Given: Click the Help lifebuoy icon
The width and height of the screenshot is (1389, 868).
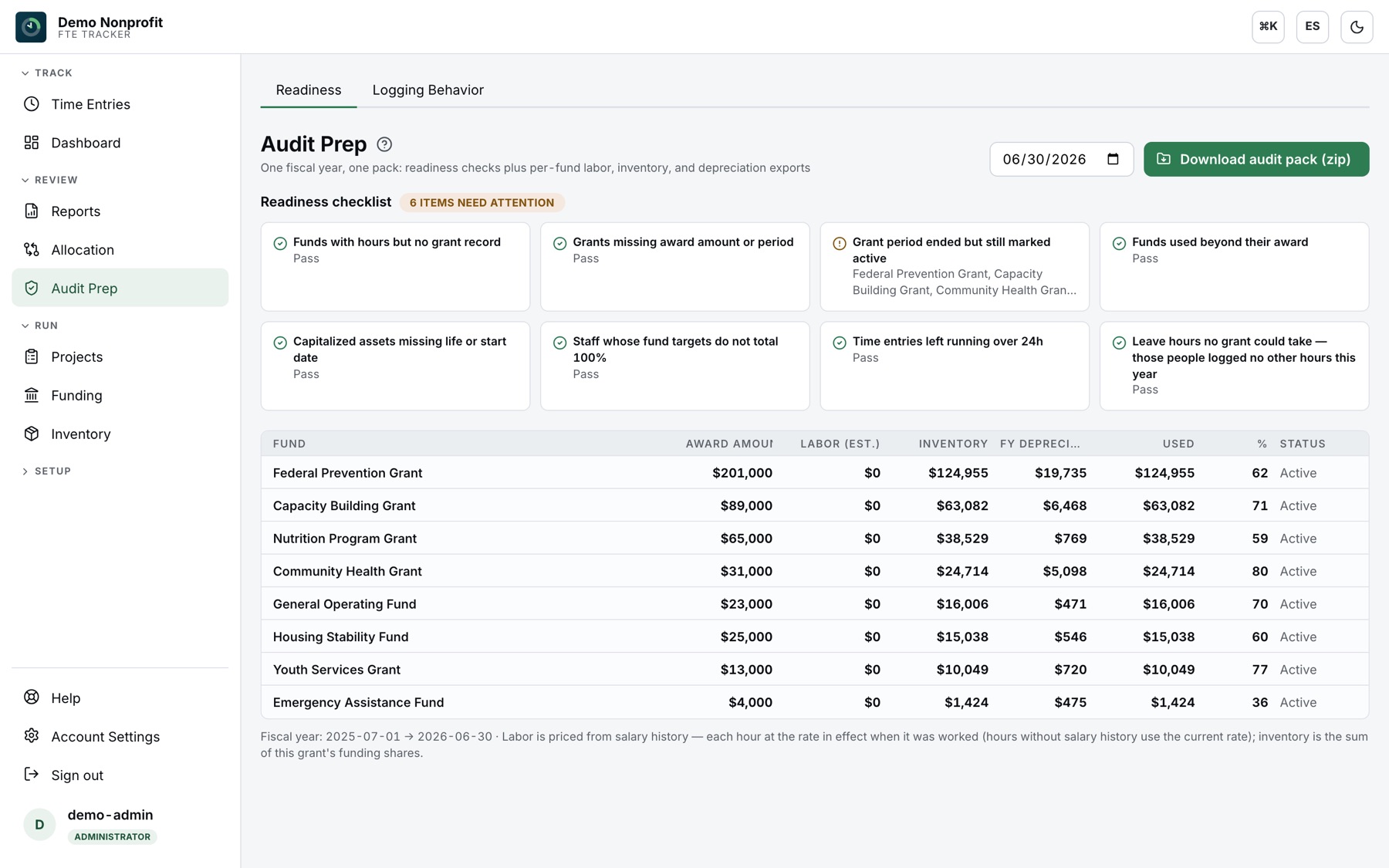Looking at the screenshot, I should click(x=32, y=698).
